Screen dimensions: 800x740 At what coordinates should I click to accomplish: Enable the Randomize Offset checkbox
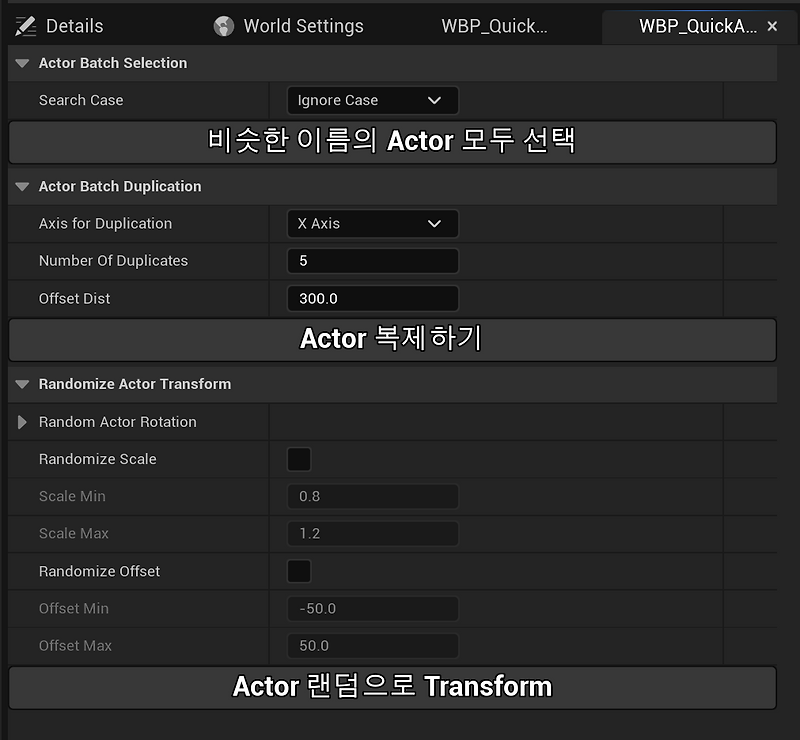click(x=297, y=571)
